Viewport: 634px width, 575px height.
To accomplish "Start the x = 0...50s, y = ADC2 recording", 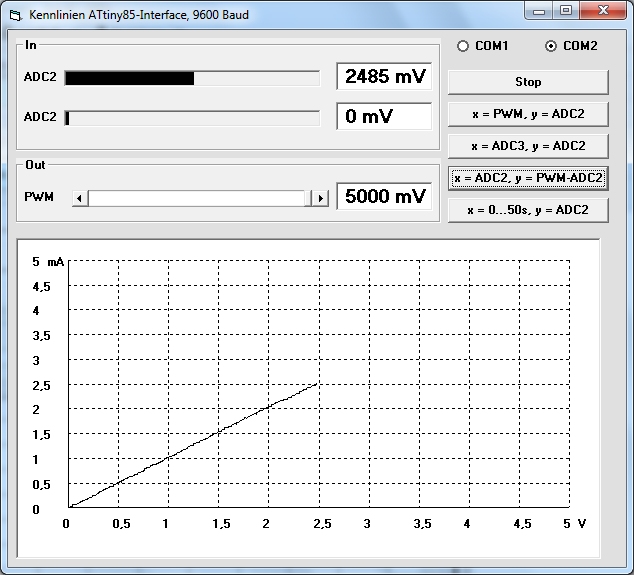I will point(527,210).
